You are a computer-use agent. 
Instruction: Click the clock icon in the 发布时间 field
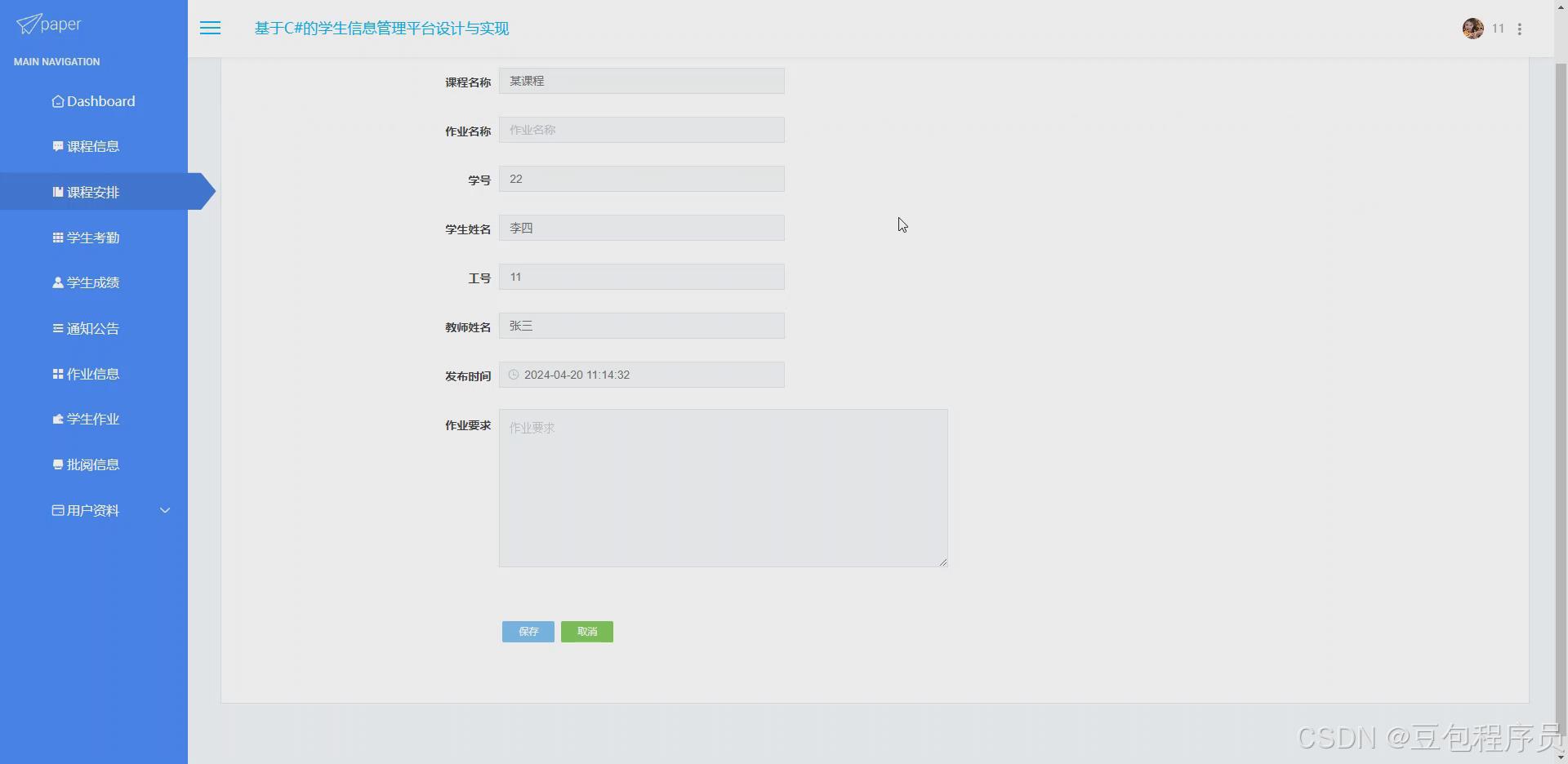[513, 375]
